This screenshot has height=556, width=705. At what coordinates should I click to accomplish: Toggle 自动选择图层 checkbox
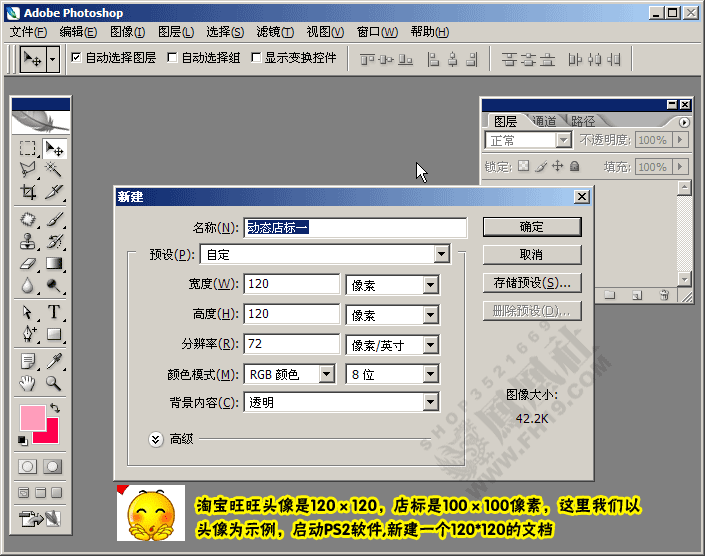click(x=76, y=58)
